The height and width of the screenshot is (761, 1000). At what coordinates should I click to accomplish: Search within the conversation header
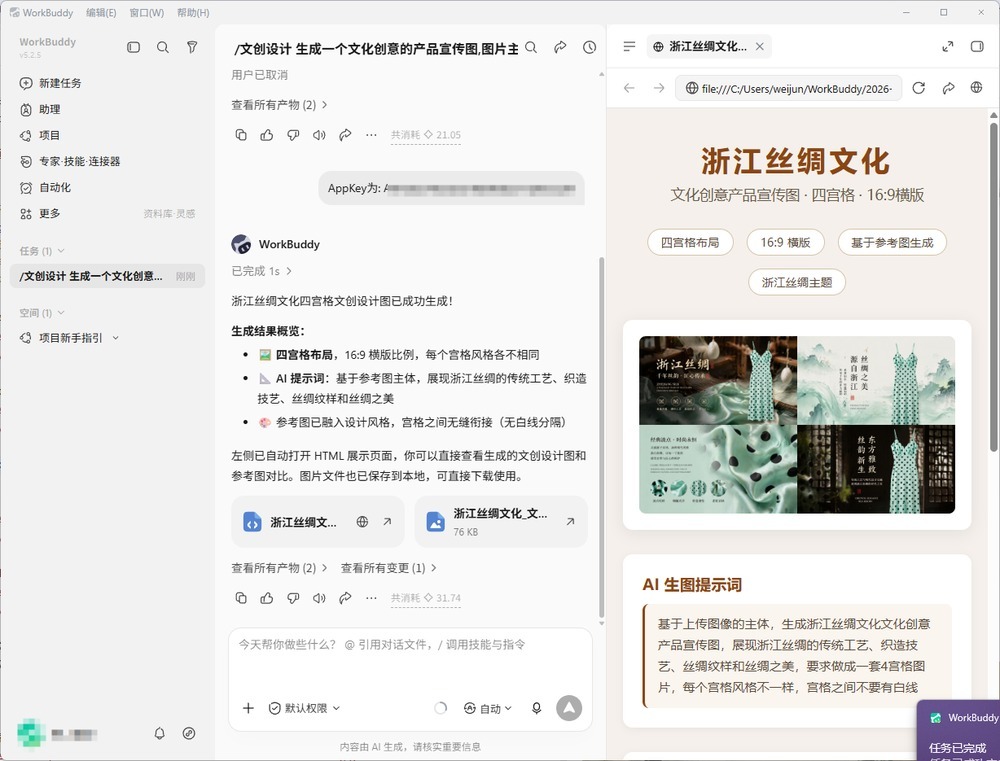[x=531, y=47]
